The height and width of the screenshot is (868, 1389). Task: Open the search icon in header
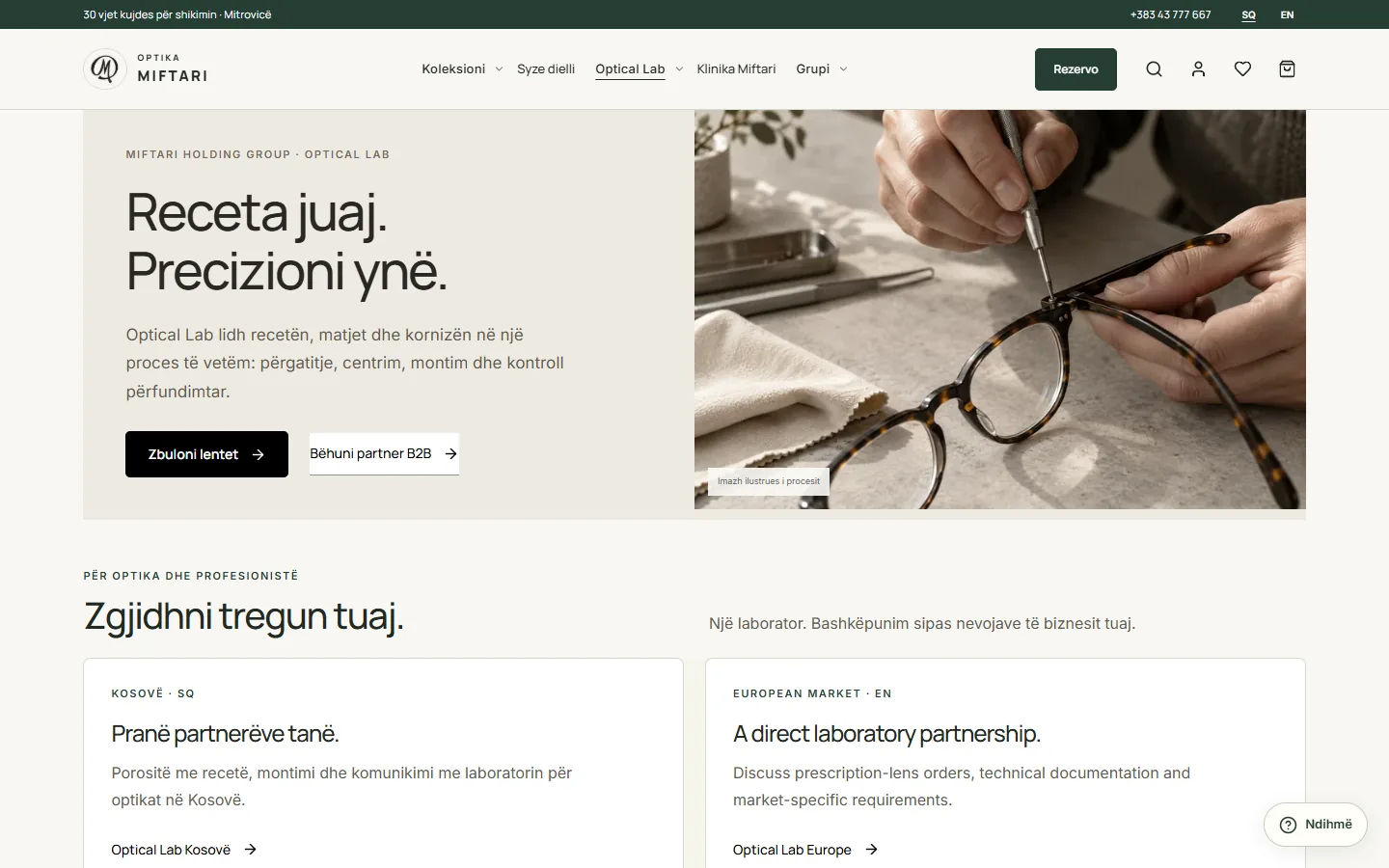(x=1154, y=69)
